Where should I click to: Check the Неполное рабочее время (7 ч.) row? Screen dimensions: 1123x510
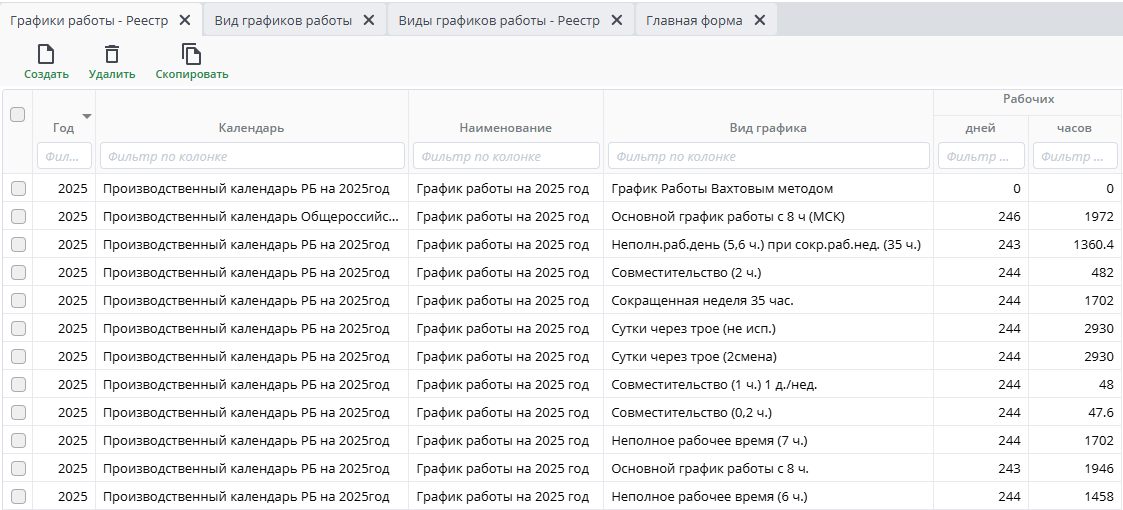(18, 440)
